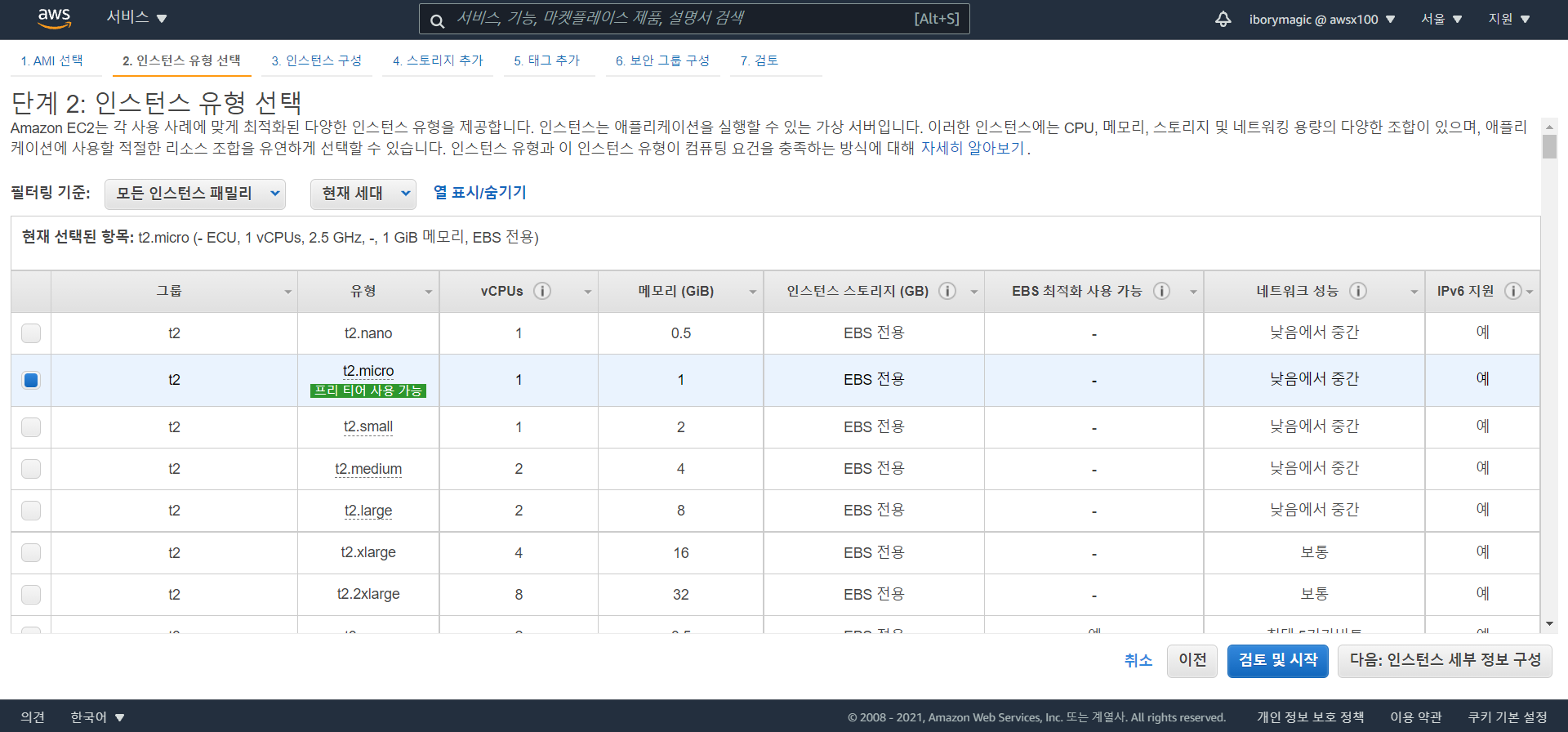Viewport: 1568px width, 732px height.
Task: Open the 서비스 services menu
Action: (136, 17)
